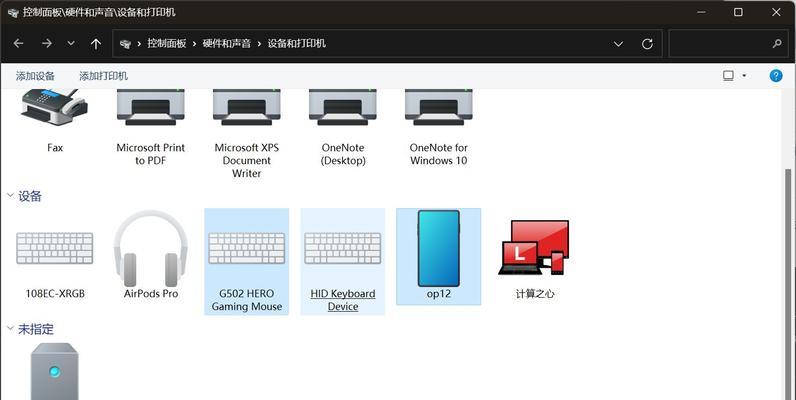Collapse the 未指定 section

(x=10, y=328)
